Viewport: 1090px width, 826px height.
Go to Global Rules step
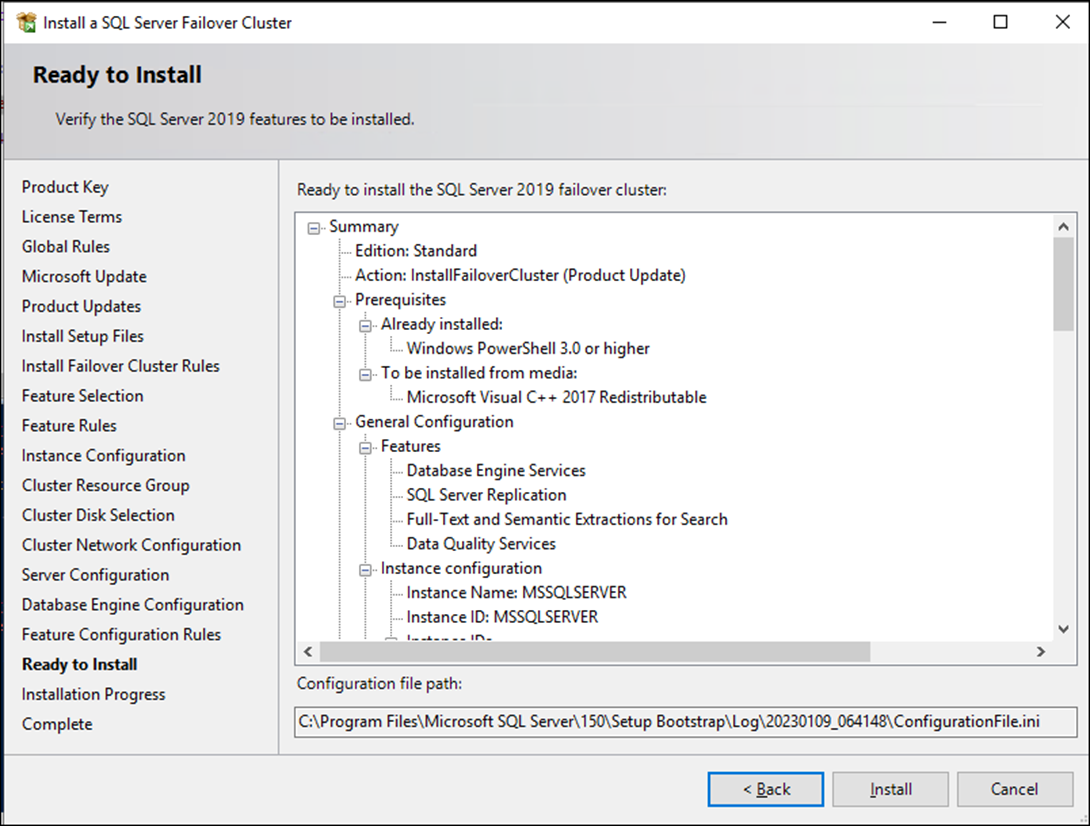point(66,247)
